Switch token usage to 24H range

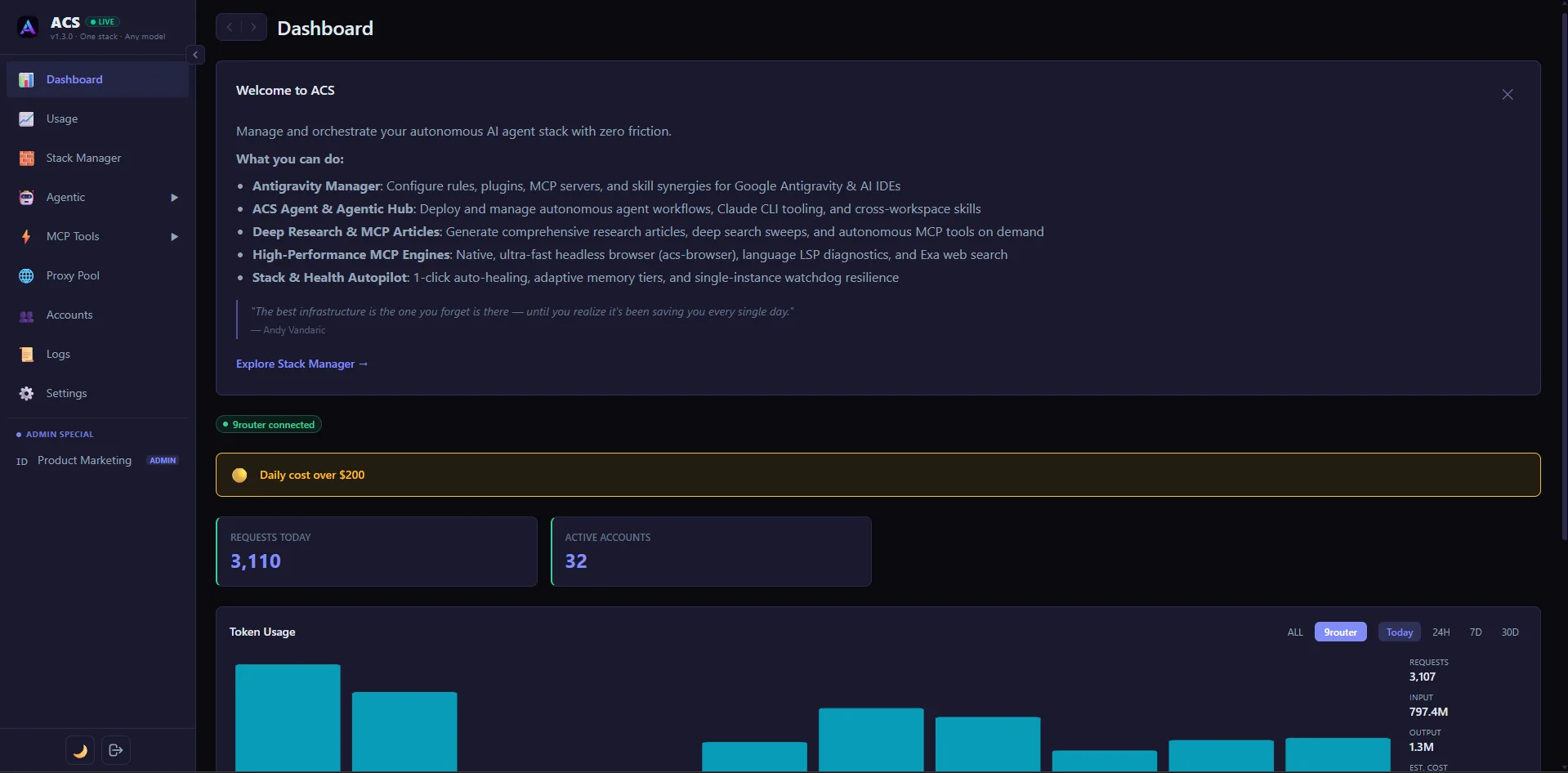[x=1441, y=632]
